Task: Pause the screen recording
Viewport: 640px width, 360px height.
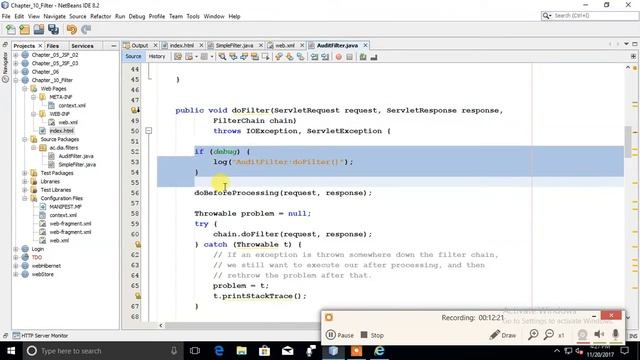Action: [x=340, y=335]
